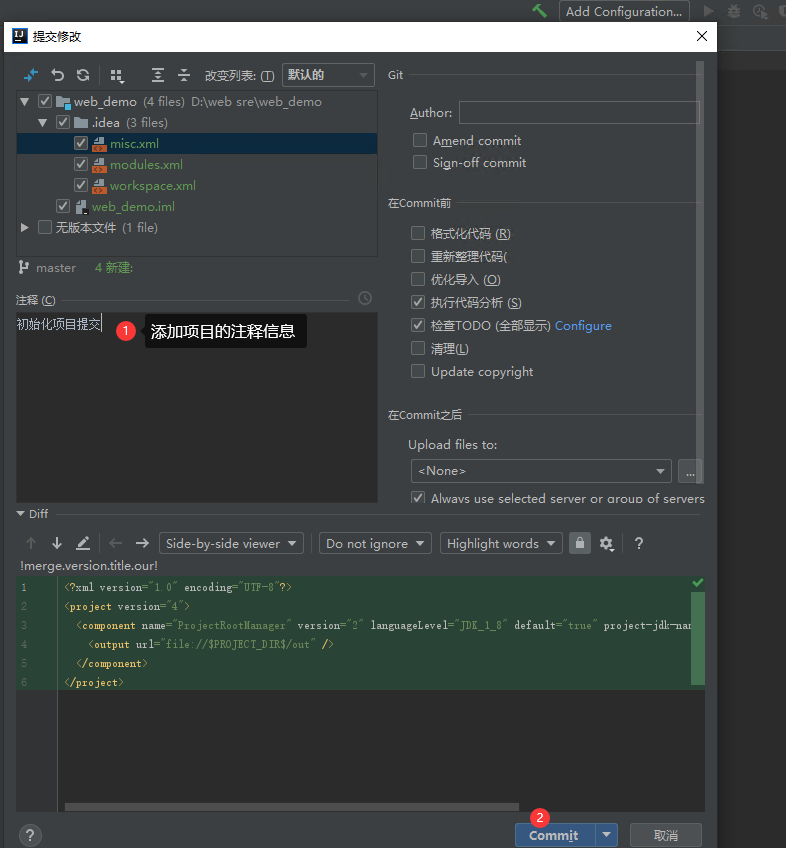This screenshot has width=786, height=848.
Task: Click the Diff help question mark icon
Action: click(x=639, y=543)
